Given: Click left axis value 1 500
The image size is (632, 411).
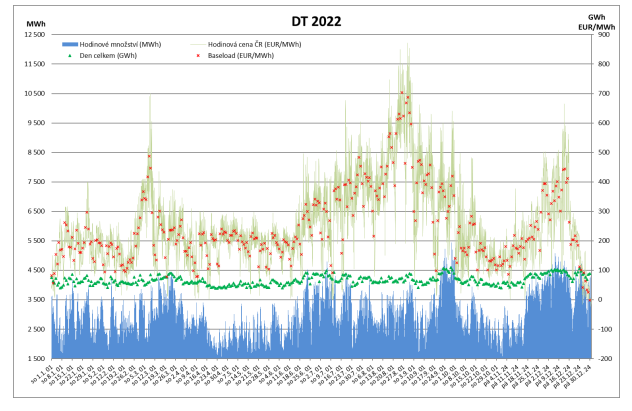Looking at the screenshot, I should (x=36, y=359).
